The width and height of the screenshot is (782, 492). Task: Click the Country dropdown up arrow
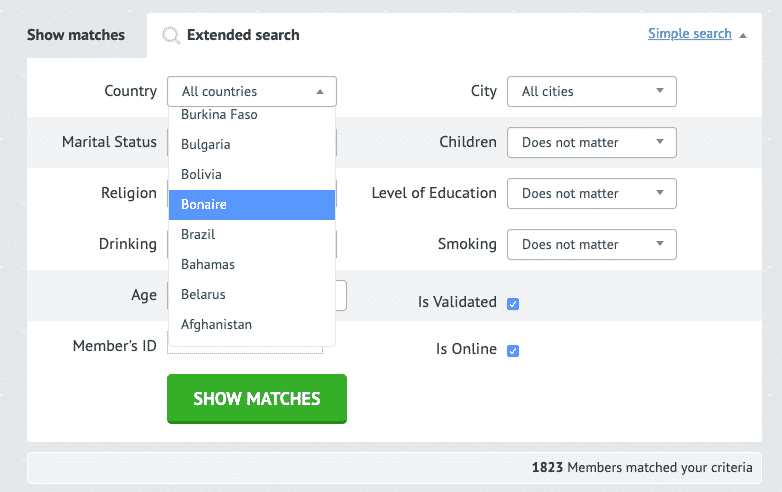pyautogui.click(x=320, y=92)
